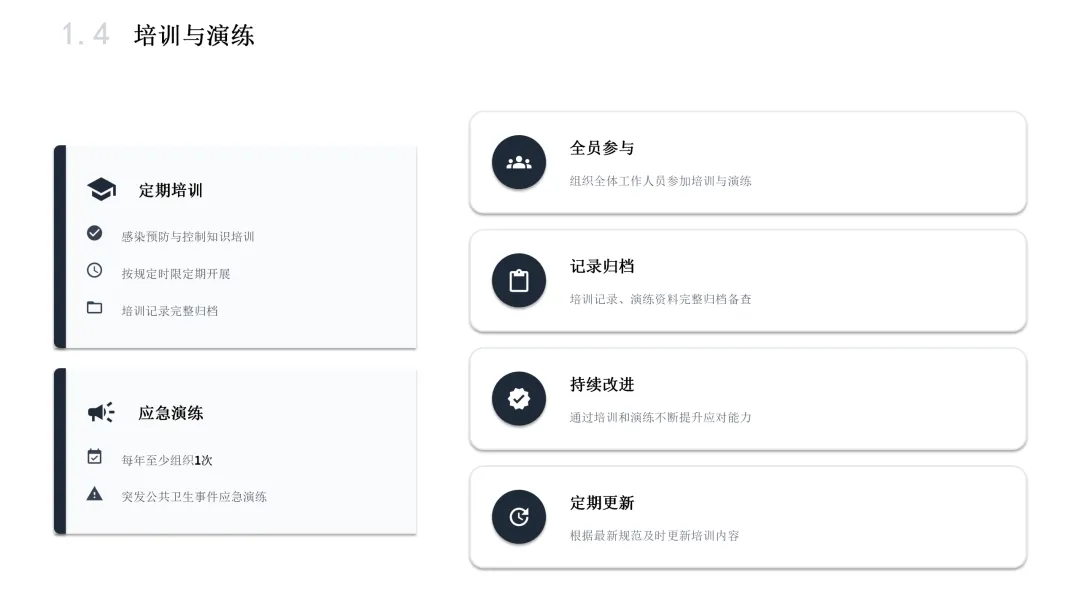Click the refresh clock icon for 定期更新
Screen dimensions: 1080x608
(519, 517)
